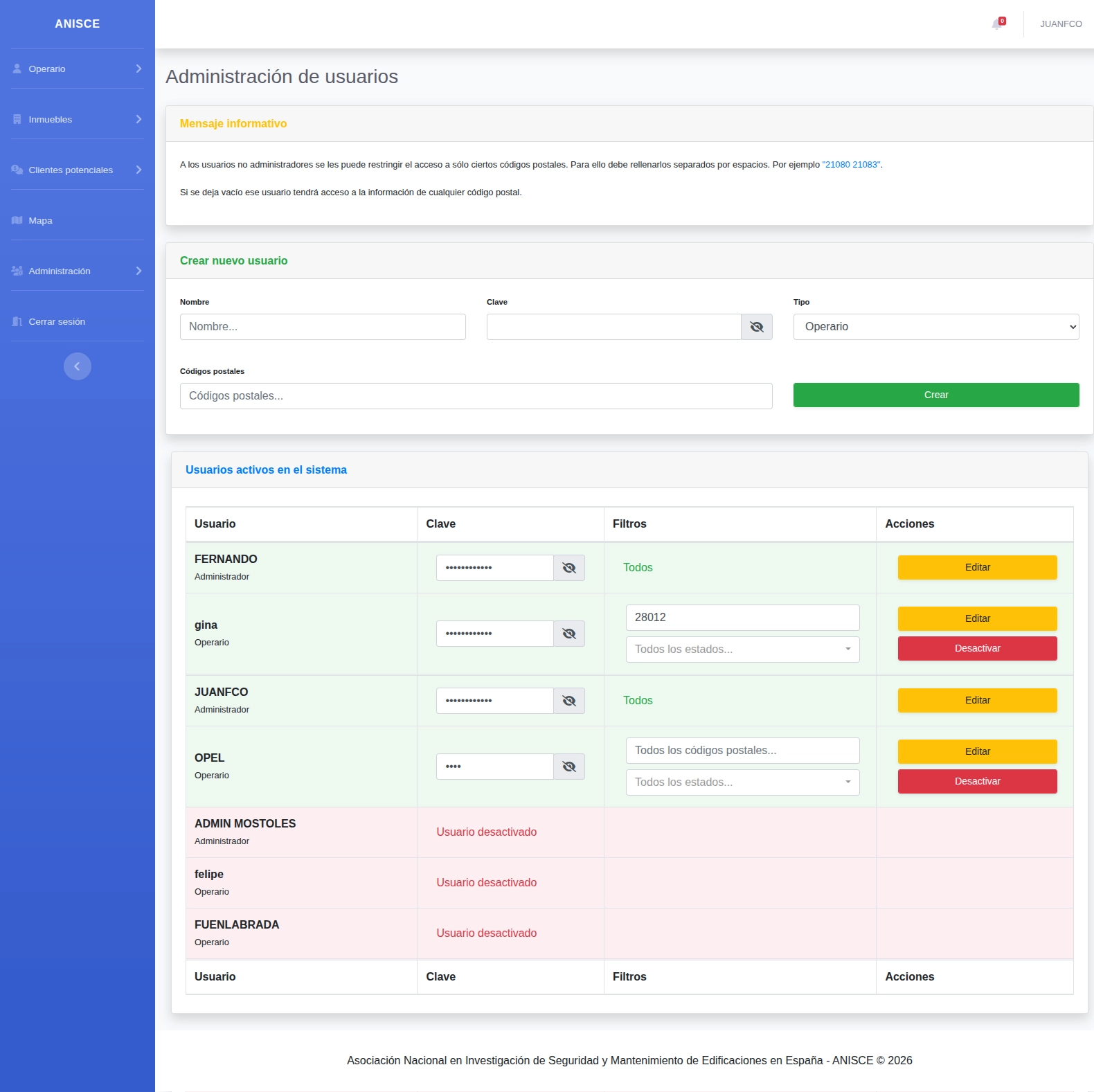Click the green Crear button
The width and height of the screenshot is (1094, 1092).
click(x=936, y=395)
